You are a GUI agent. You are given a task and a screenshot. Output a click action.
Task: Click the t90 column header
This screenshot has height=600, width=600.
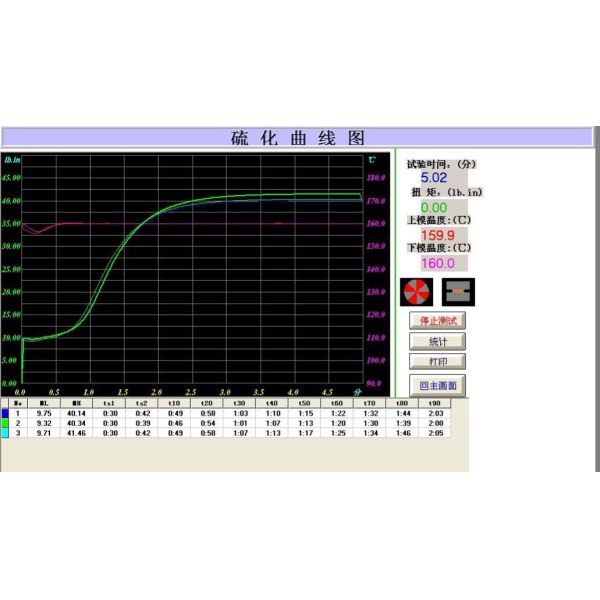436,402
